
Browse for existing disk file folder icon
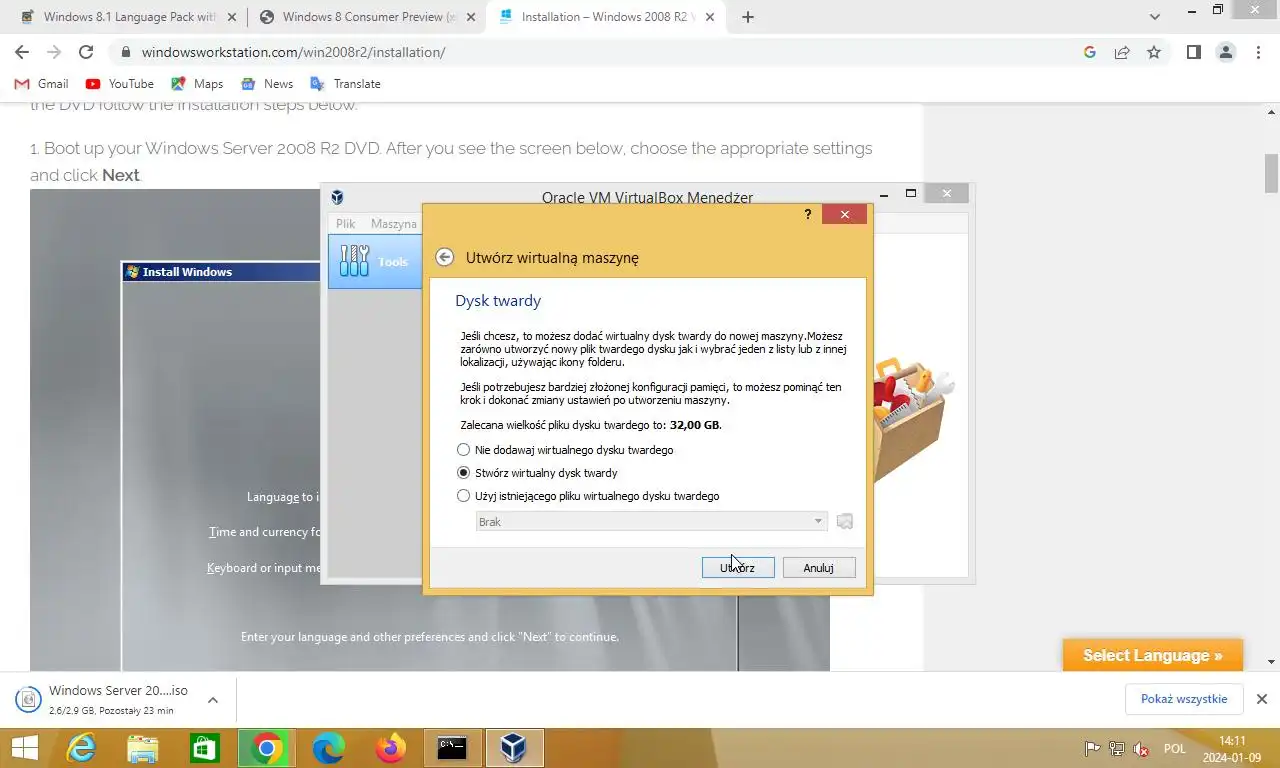pos(845,522)
